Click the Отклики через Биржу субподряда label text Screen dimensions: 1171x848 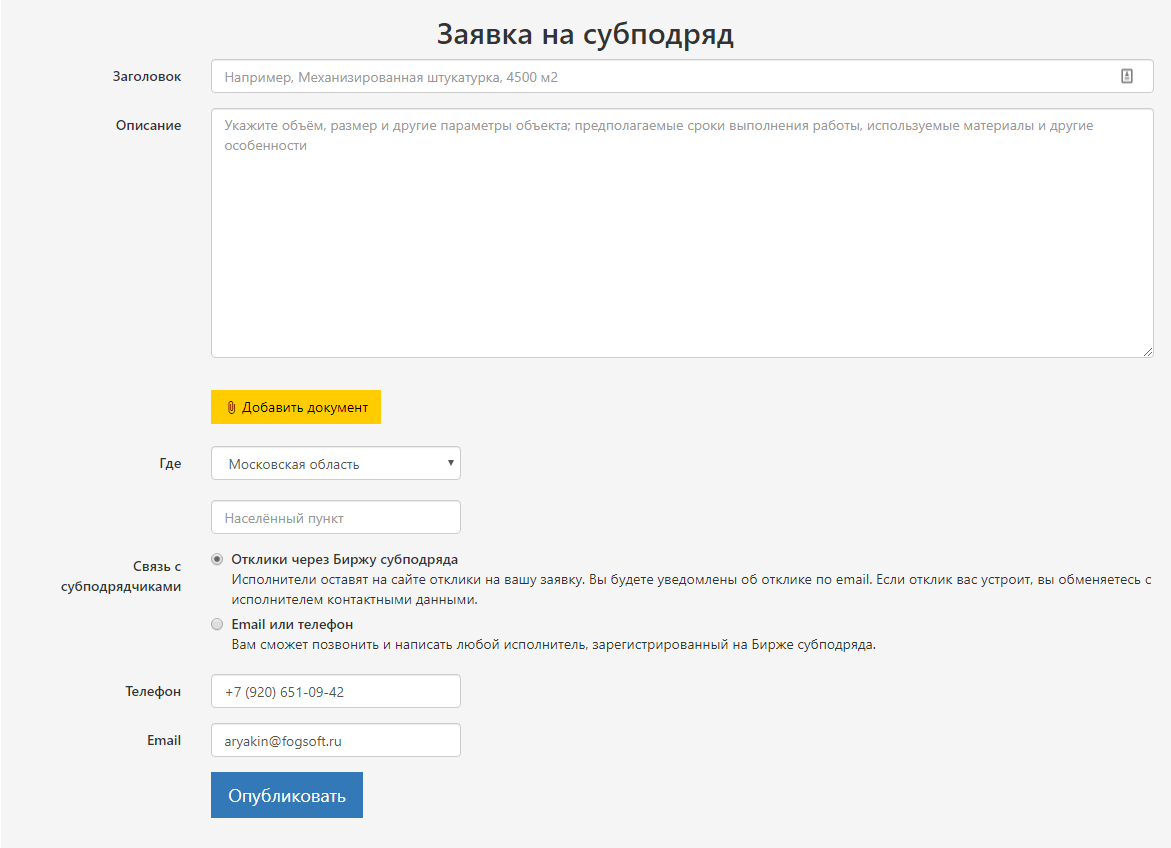[344, 560]
